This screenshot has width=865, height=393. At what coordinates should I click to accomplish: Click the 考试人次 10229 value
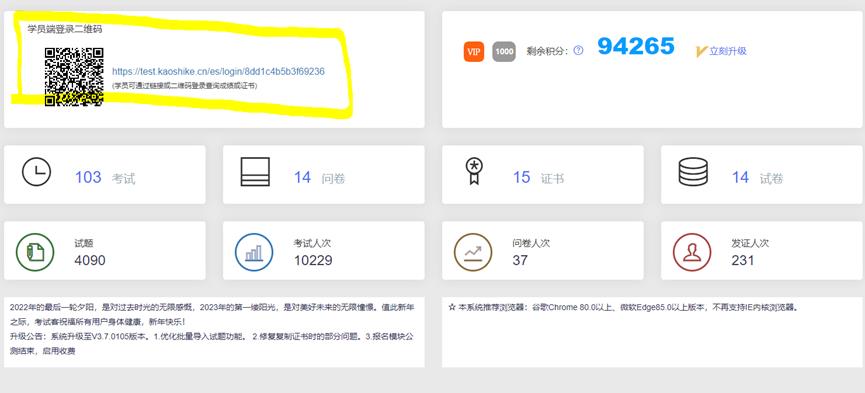313,260
